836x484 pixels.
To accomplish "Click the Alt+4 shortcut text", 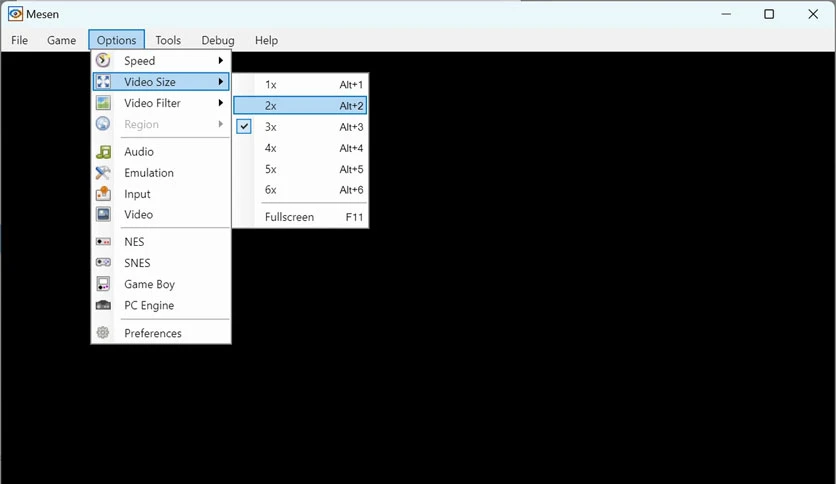I will coord(351,148).
